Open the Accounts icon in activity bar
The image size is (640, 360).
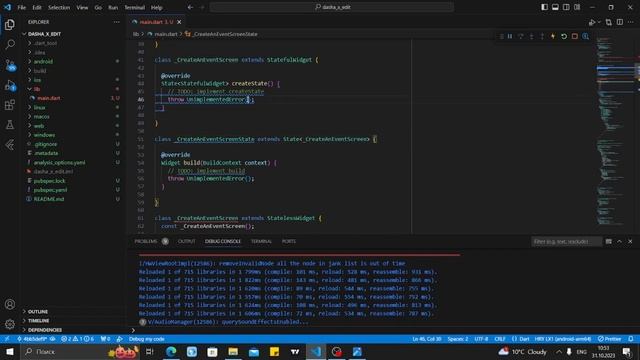10,304
